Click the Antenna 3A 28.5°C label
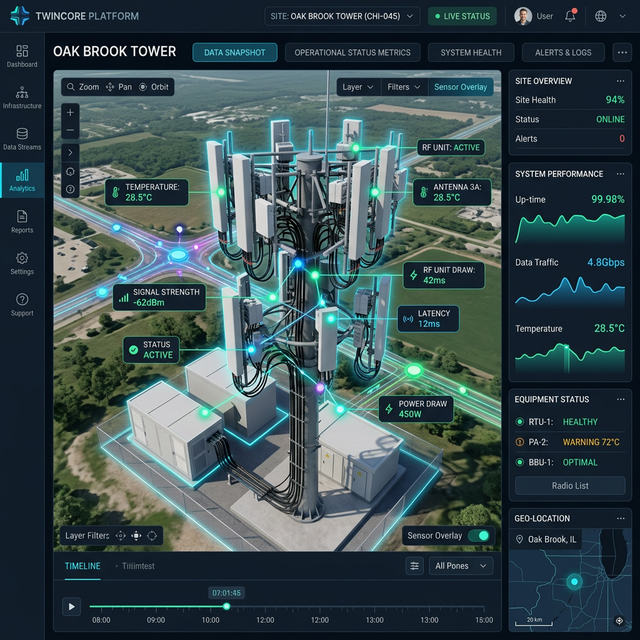 pos(452,192)
